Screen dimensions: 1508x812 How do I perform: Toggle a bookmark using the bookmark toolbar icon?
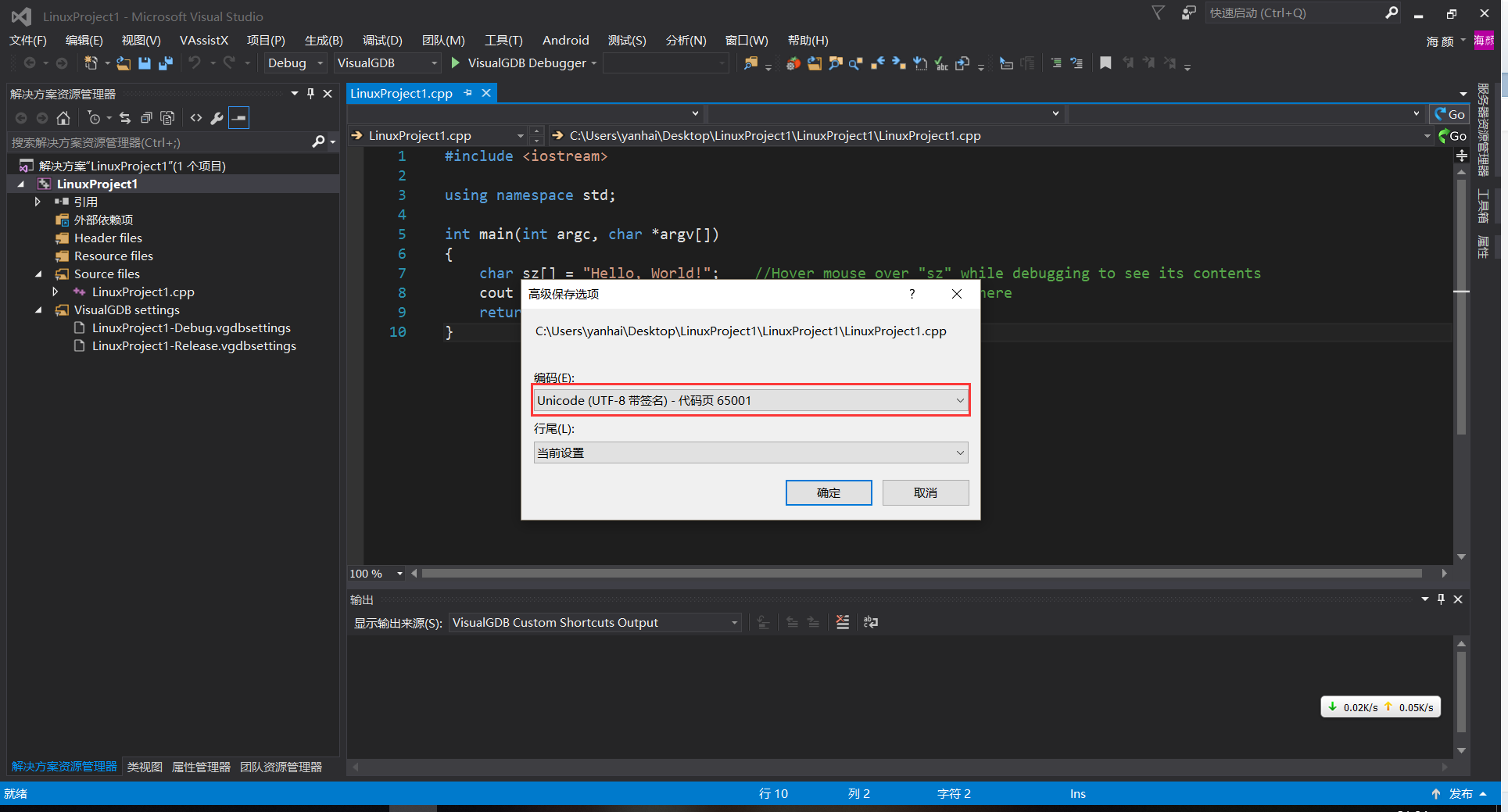pos(1105,63)
